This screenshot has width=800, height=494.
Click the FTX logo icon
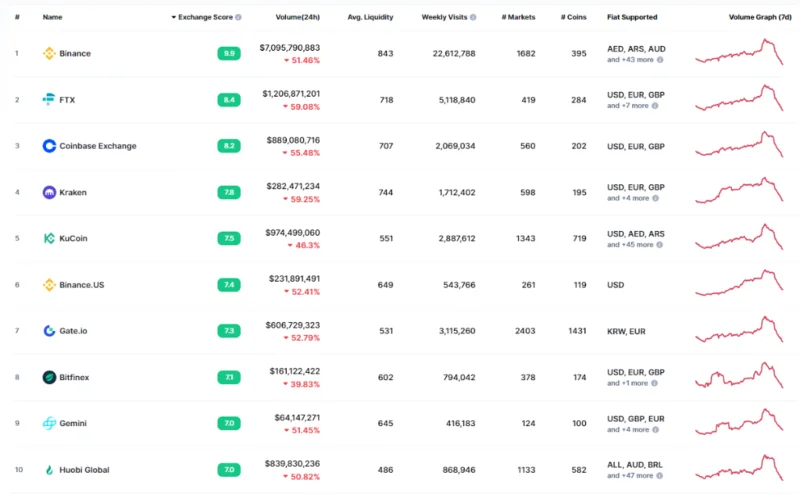49,100
